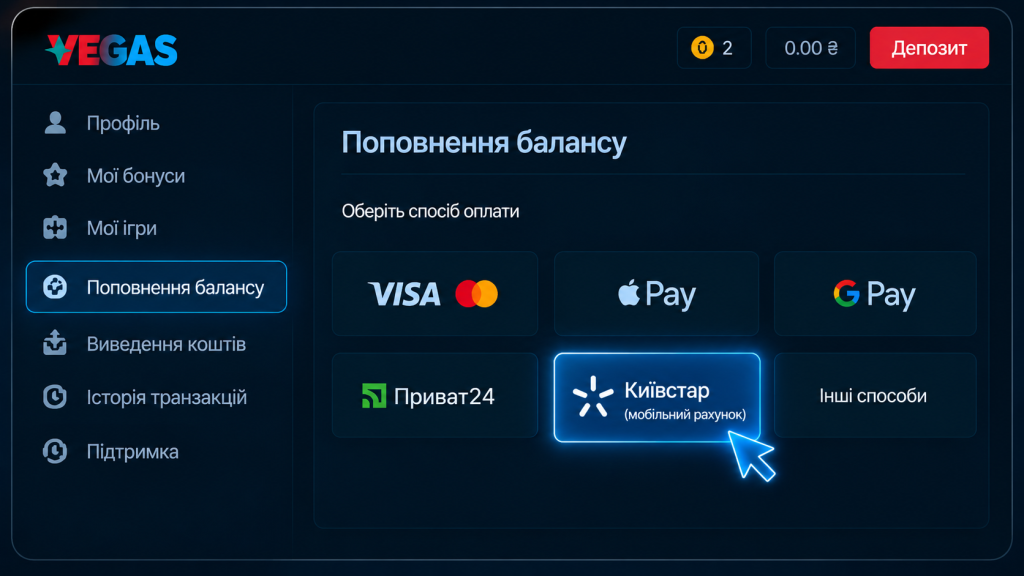The width and height of the screenshot is (1024, 576).
Task: Click the Підтримка support icon
Action: (x=55, y=451)
